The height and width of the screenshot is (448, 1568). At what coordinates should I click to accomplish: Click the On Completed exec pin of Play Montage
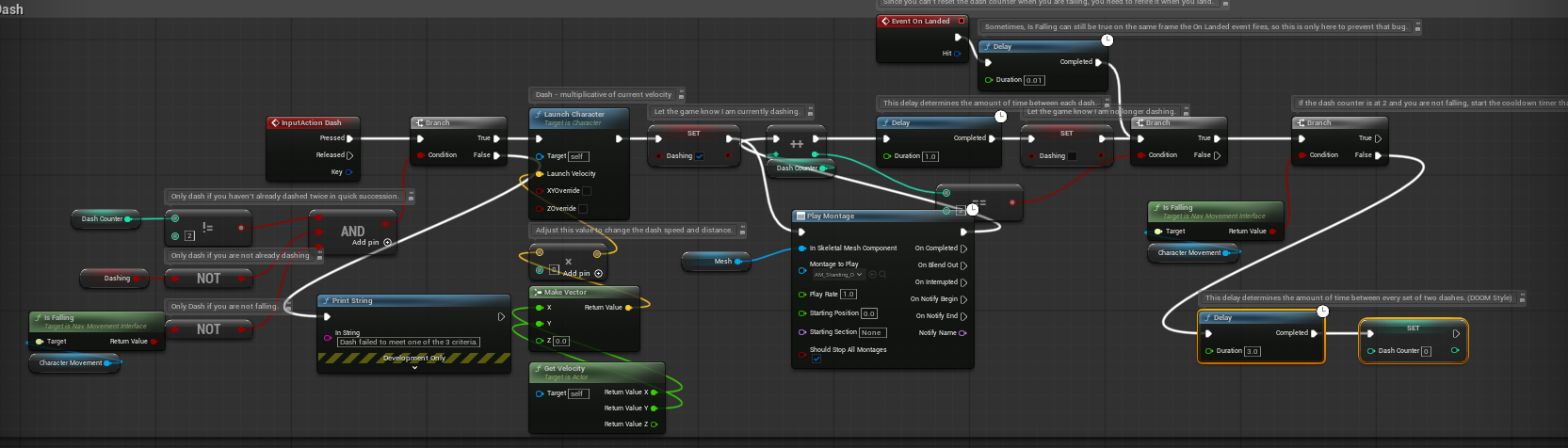coord(963,248)
